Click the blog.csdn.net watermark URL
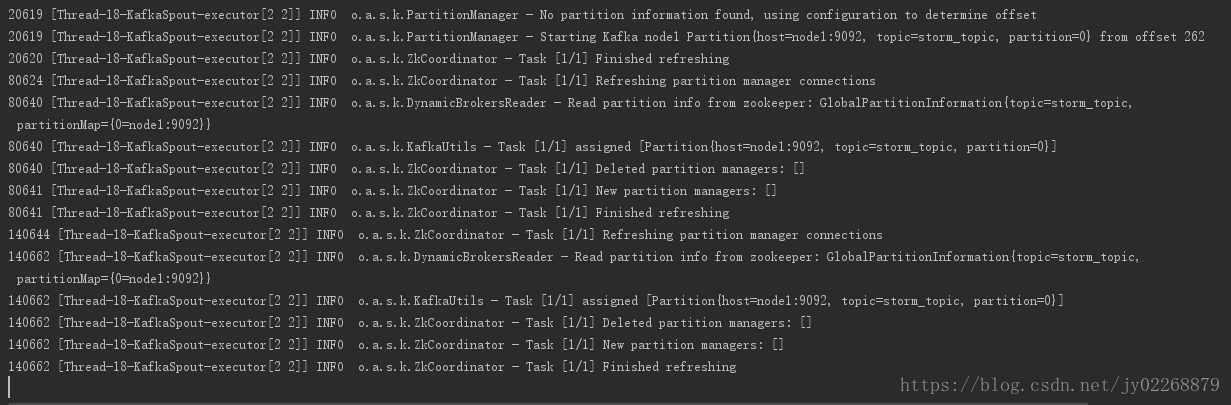The image size is (1231, 405). pos(1059,385)
